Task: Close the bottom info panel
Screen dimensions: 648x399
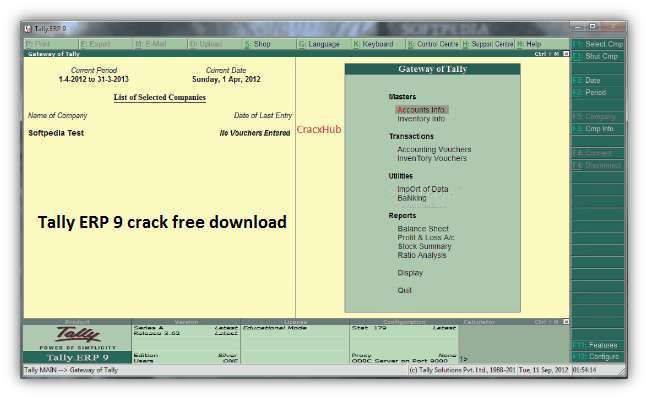Action: click(x=566, y=322)
